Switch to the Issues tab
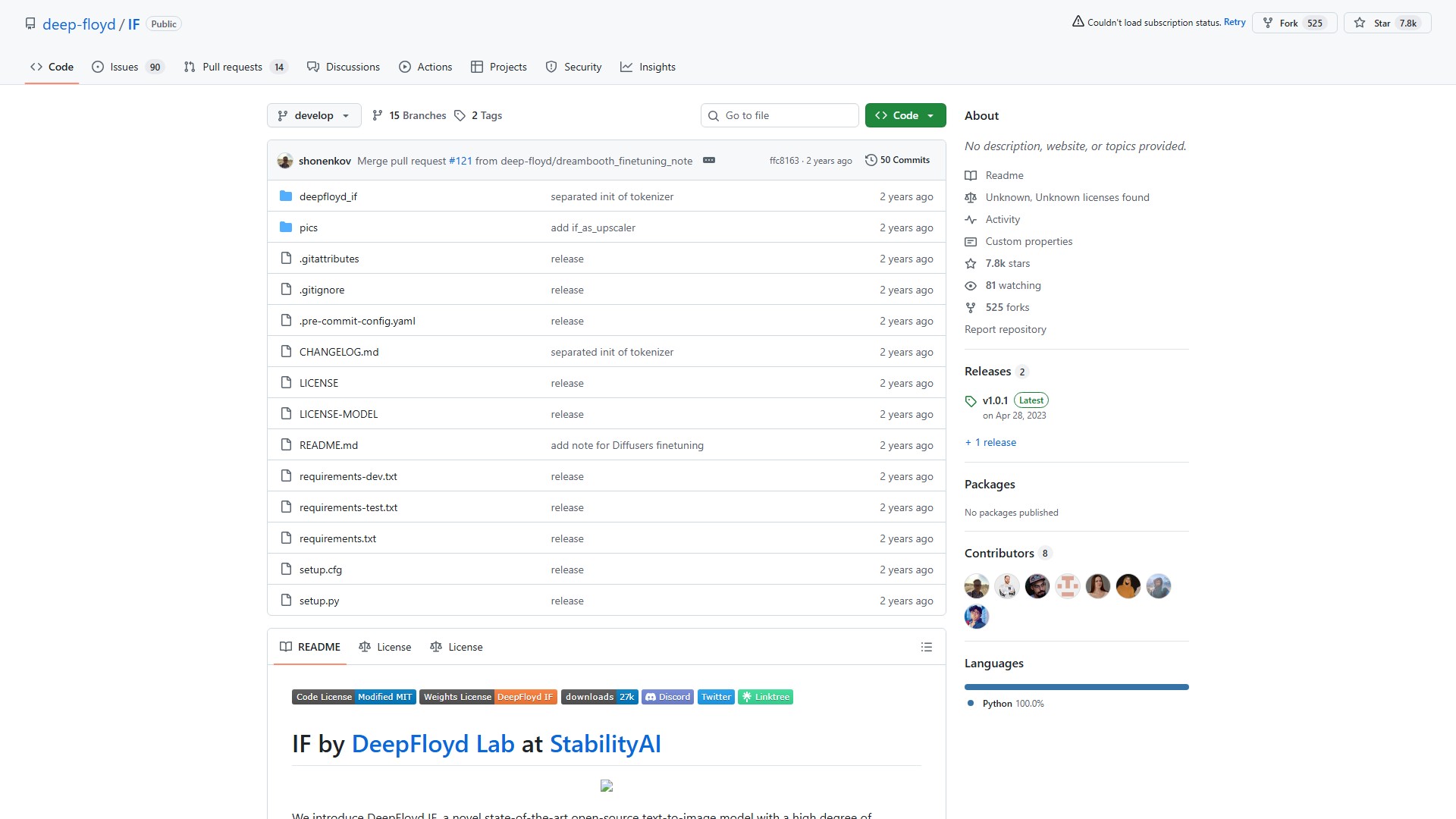This screenshot has height=819, width=1456. 127,67
